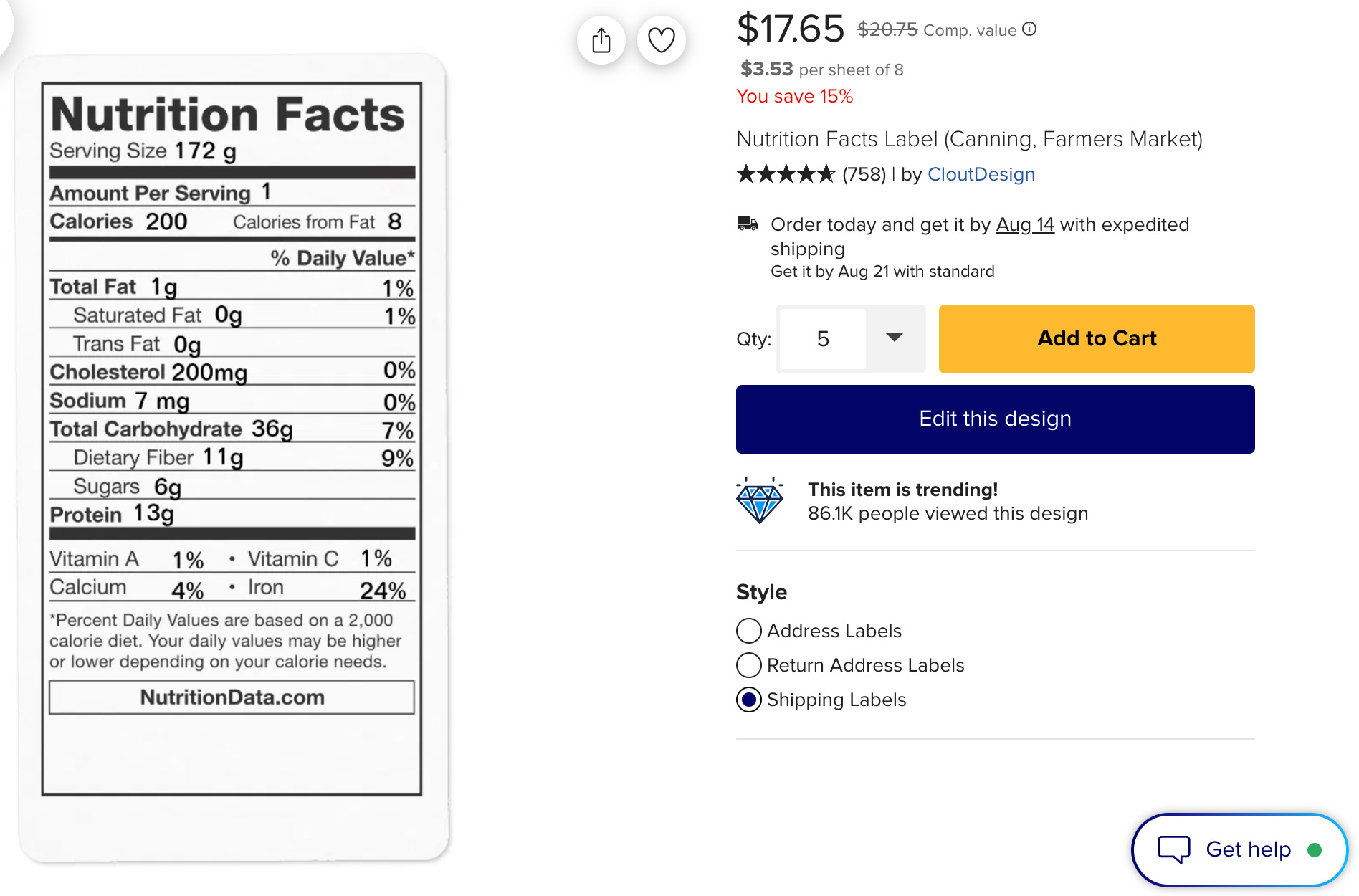1359x896 pixels.
Task: Click the delivery truck shipping icon
Action: point(748,224)
